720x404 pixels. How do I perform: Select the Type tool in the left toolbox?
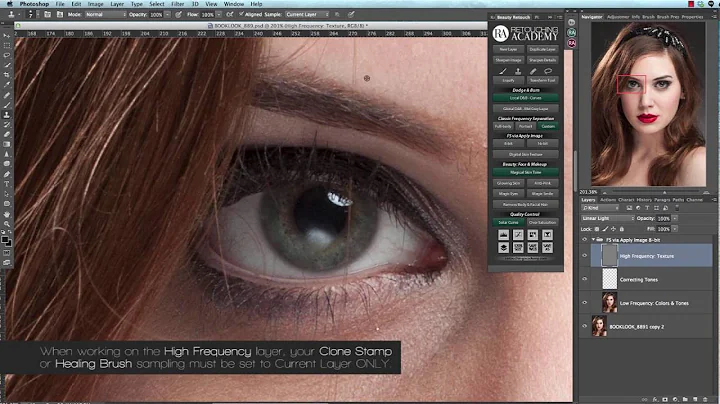[x=7, y=184]
